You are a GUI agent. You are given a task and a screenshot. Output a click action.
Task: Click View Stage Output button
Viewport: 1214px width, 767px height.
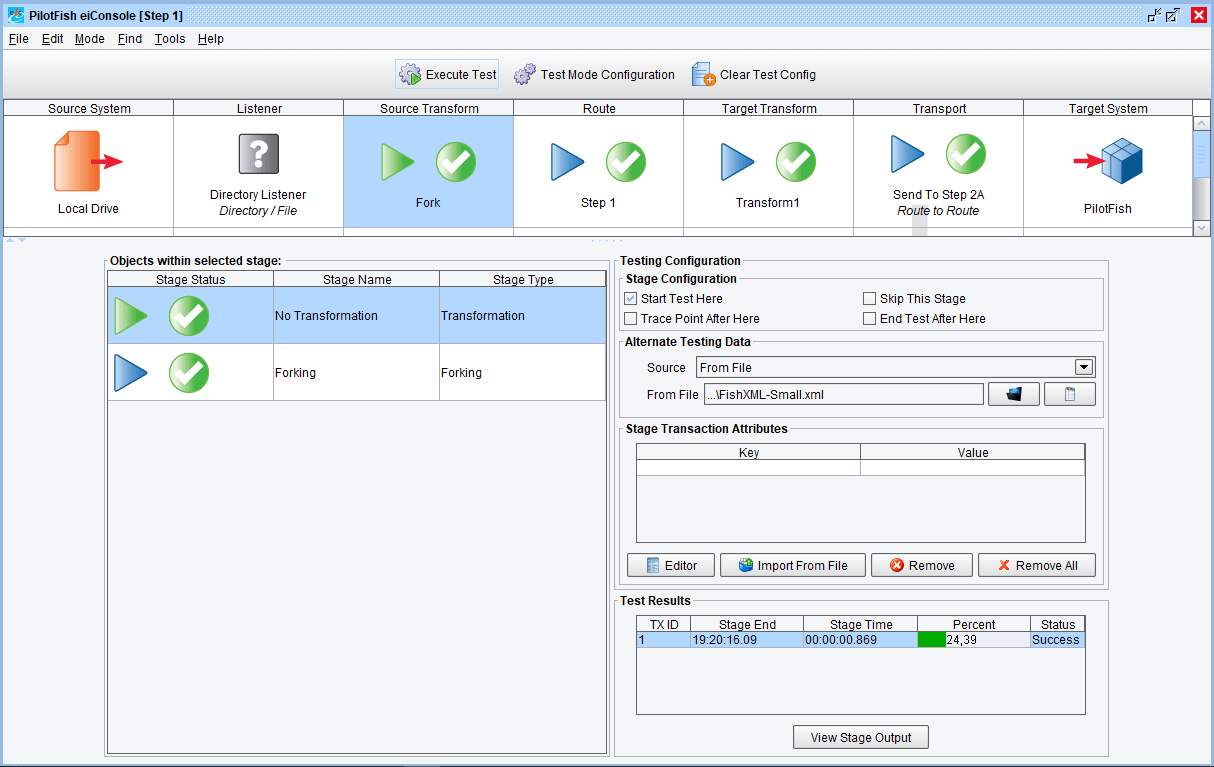[x=861, y=738]
